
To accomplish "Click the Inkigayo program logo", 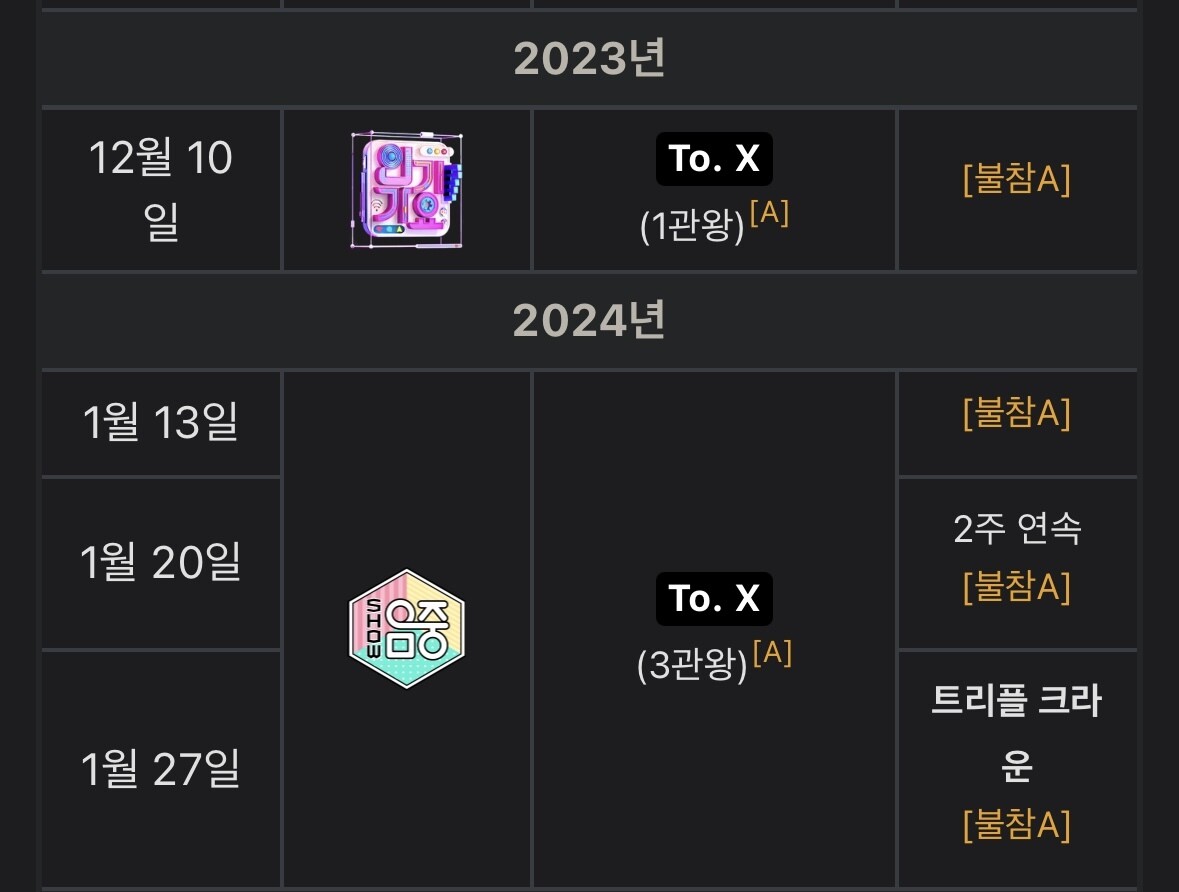I will coord(407,189).
